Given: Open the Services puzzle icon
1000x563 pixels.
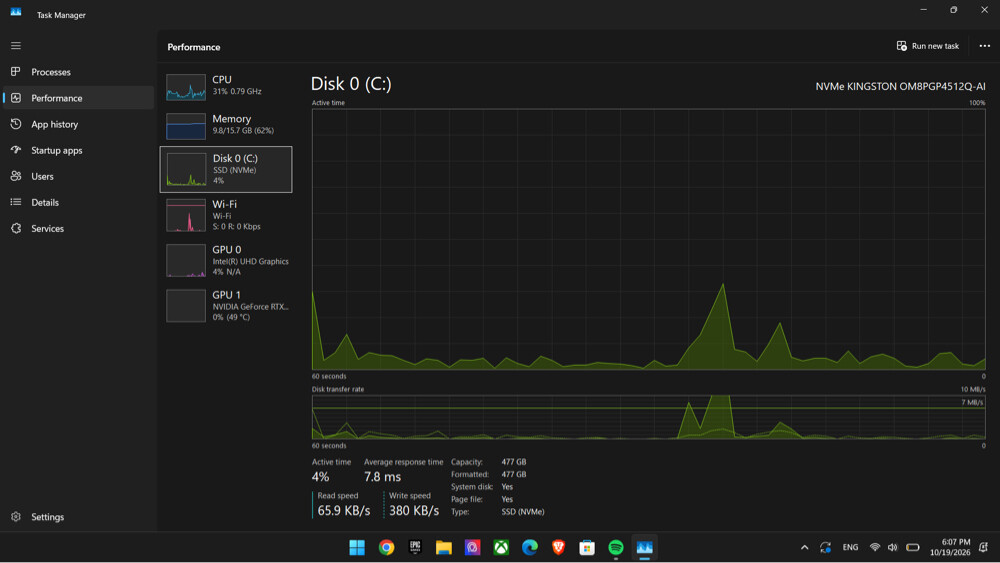Looking at the screenshot, I should tap(16, 228).
